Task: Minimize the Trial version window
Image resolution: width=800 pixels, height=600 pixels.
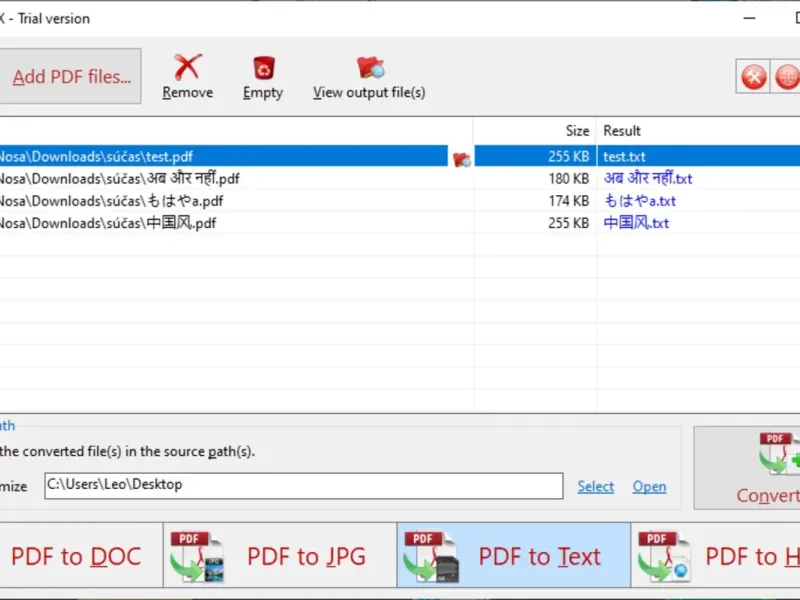Action: 749,18
